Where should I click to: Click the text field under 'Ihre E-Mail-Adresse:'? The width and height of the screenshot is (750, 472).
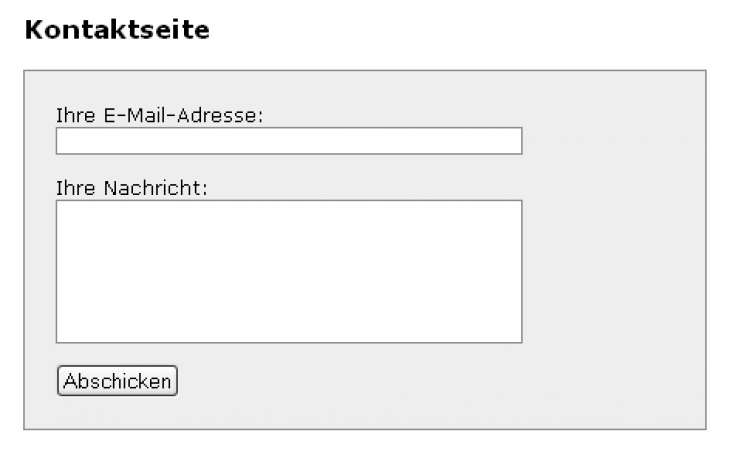288,142
